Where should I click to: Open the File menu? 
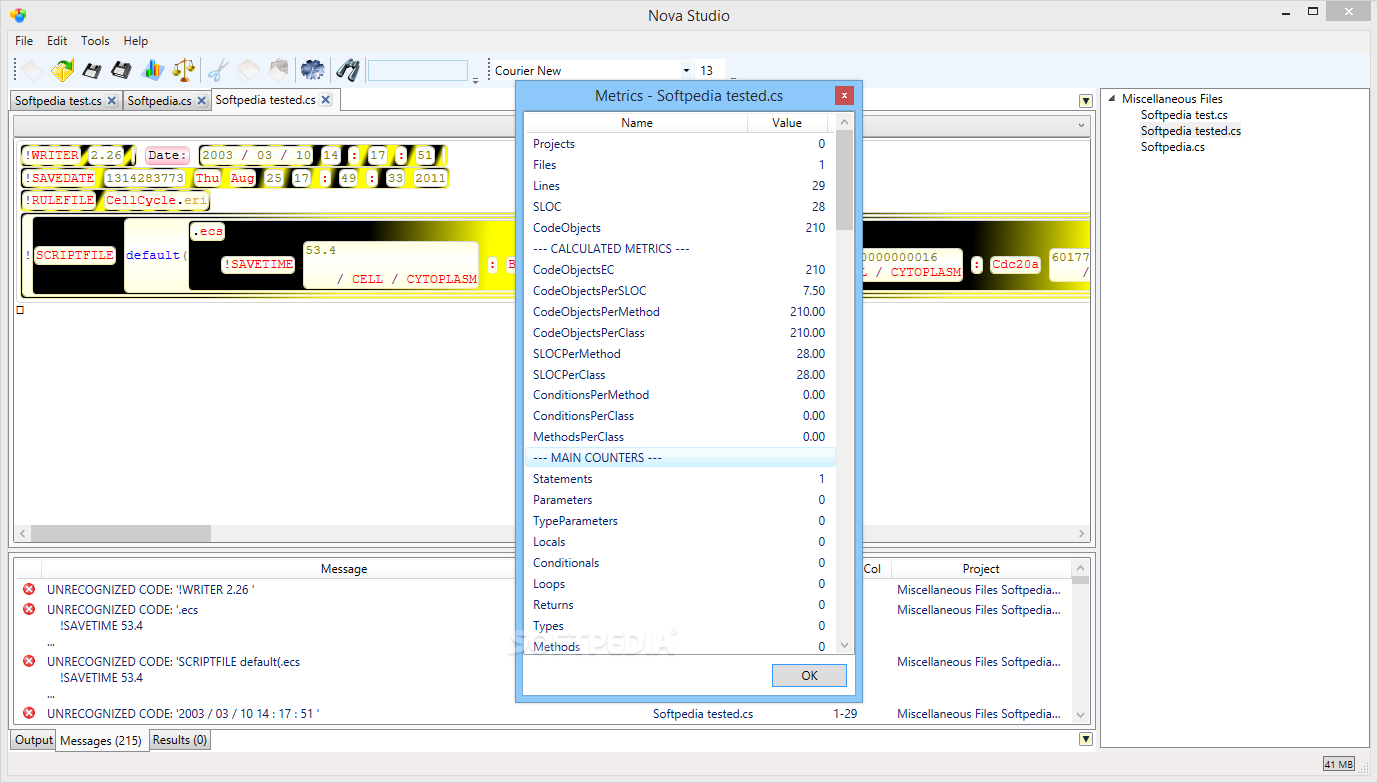(x=24, y=41)
